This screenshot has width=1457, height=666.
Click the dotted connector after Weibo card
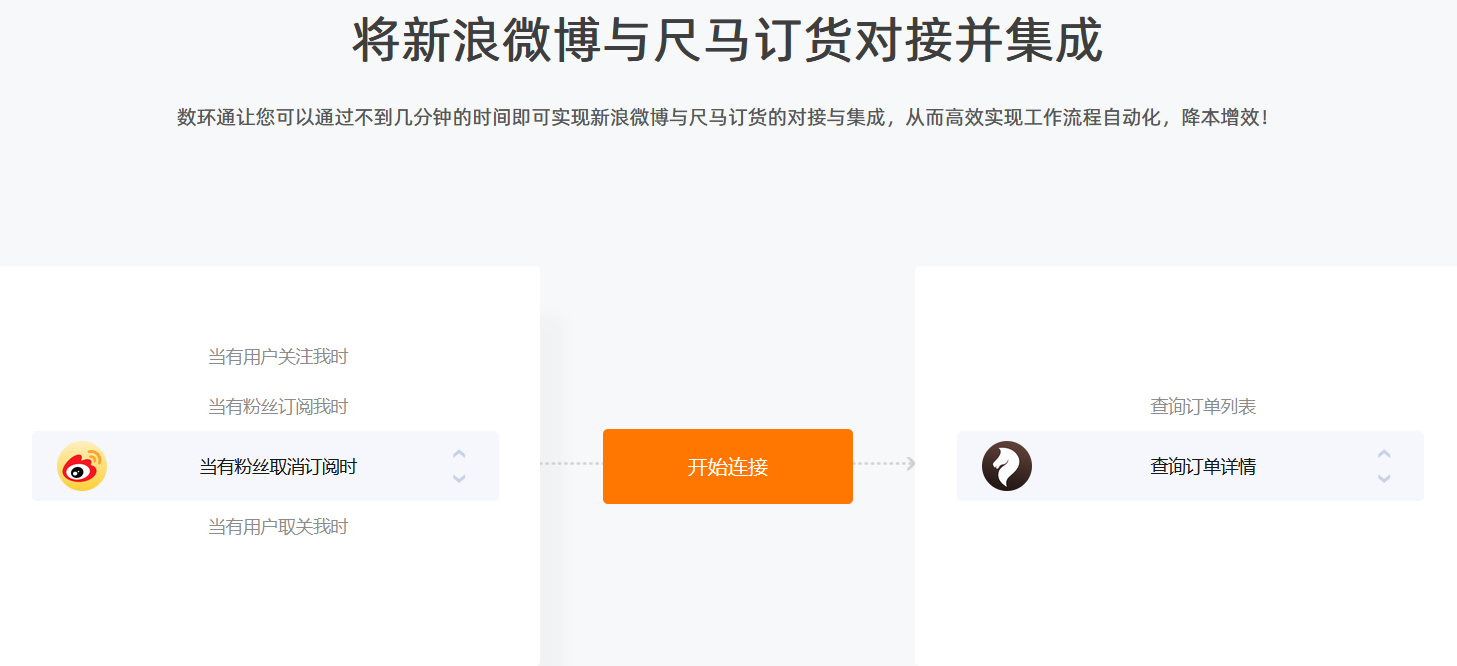pos(571,464)
